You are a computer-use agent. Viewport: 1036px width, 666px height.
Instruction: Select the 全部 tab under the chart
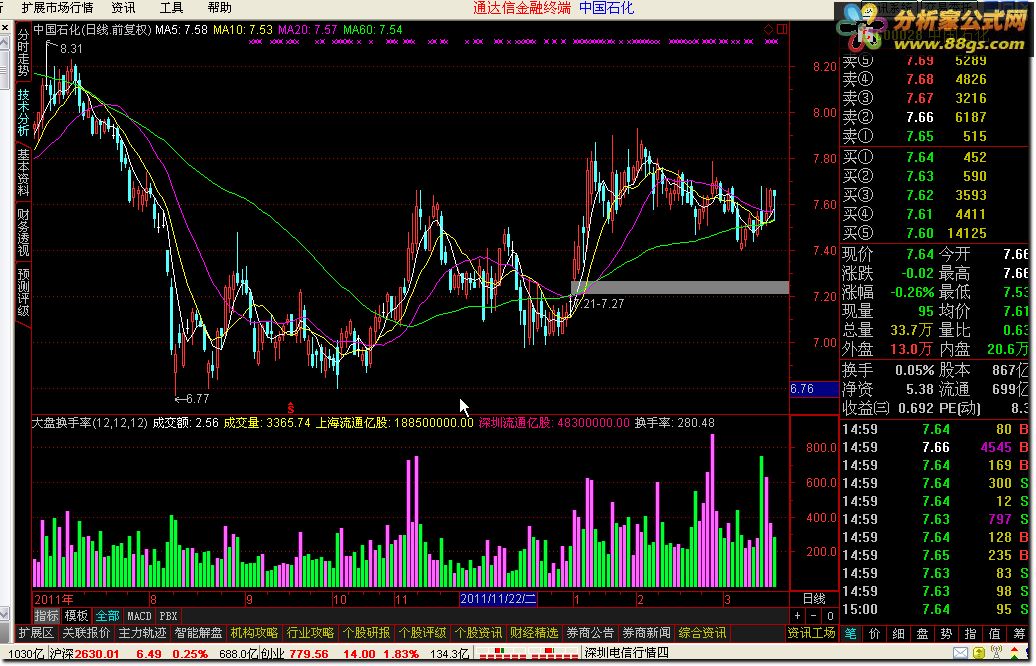click(x=107, y=616)
